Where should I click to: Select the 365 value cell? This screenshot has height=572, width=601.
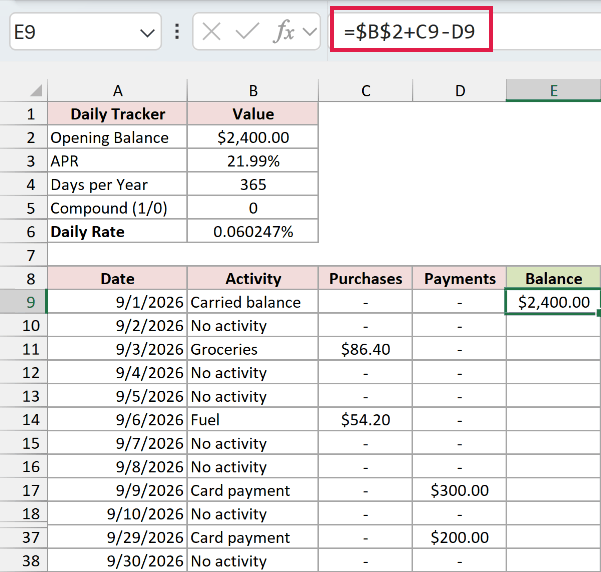coord(253,184)
